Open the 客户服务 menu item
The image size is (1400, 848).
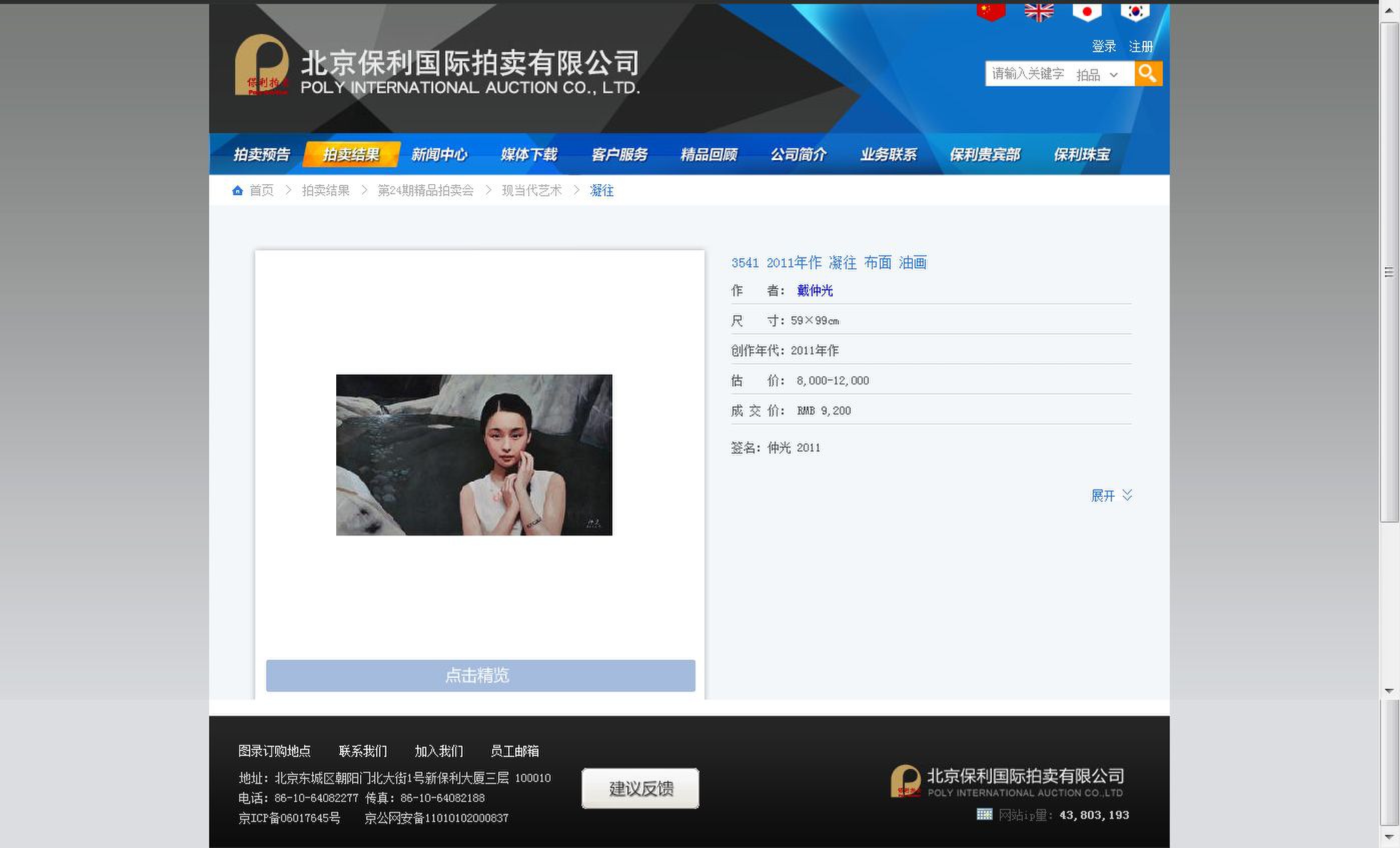619,155
